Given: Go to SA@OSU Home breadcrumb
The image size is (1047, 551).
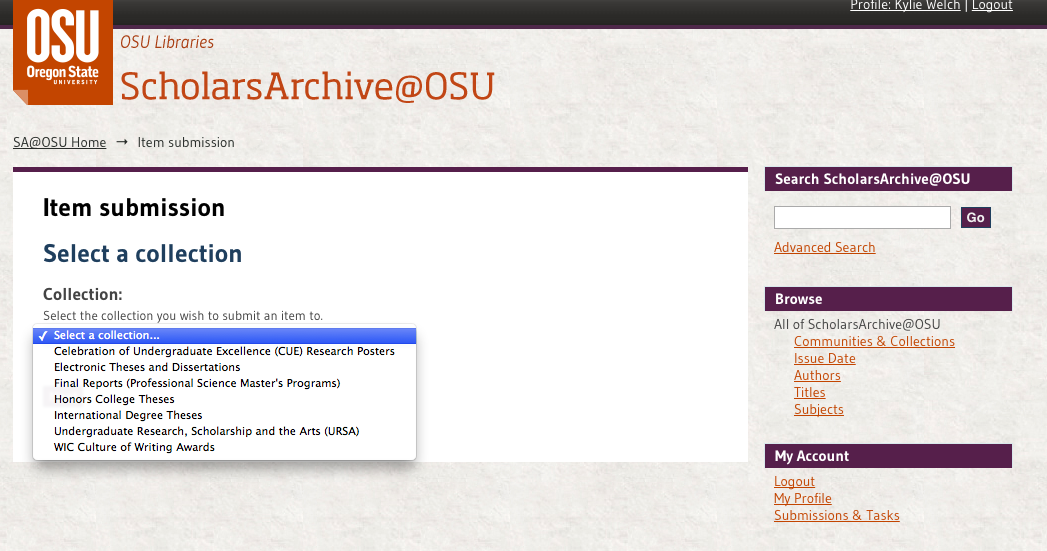Looking at the screenshot, I should [x=59, y=142].
